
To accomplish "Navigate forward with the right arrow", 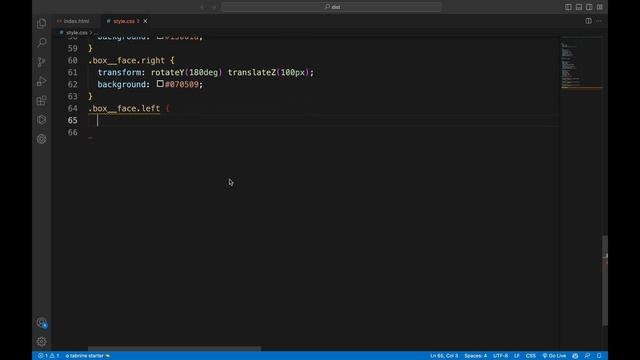I will tap(214, 7).
